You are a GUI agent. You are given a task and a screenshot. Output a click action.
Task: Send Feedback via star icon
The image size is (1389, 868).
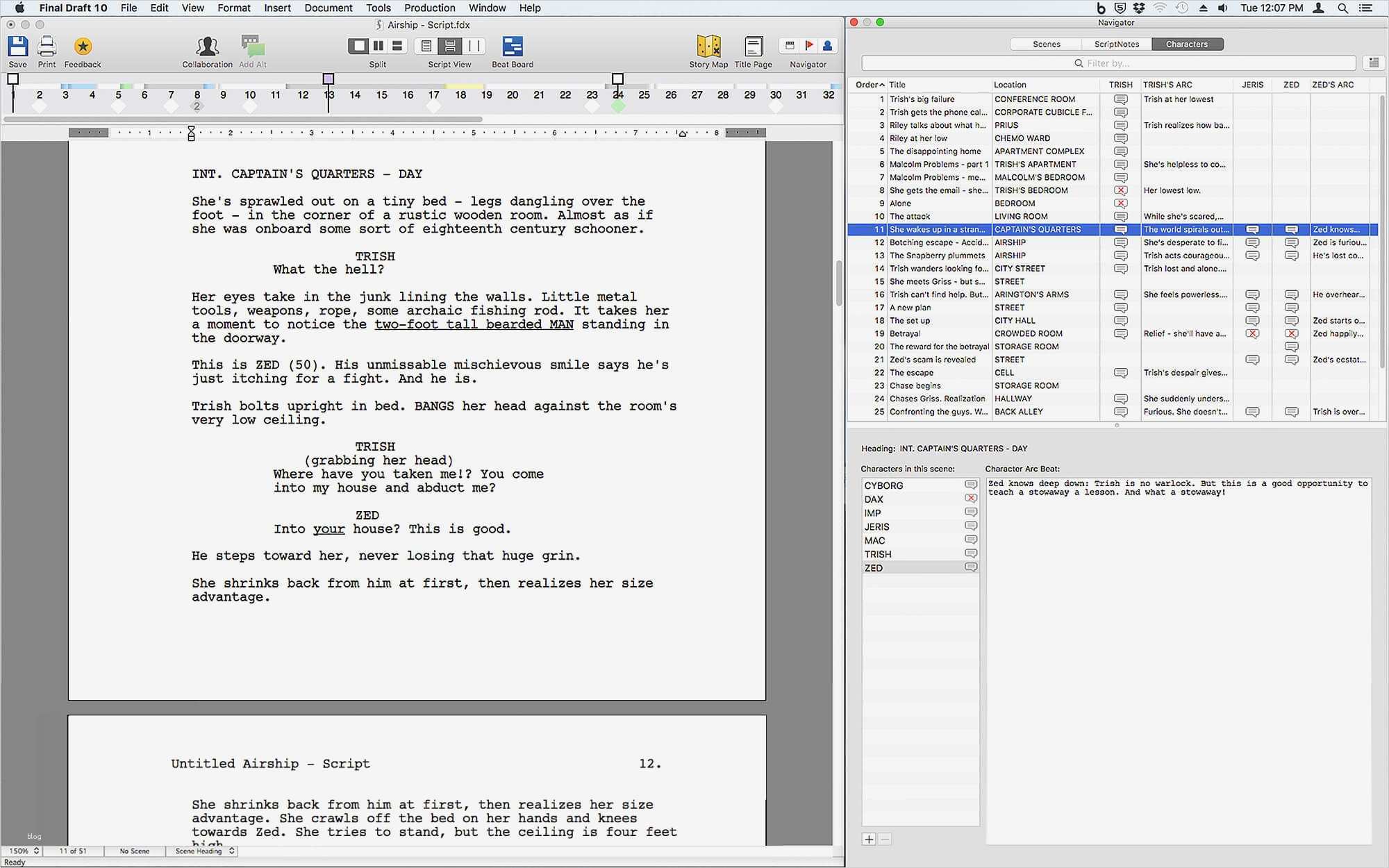point(83,47)
